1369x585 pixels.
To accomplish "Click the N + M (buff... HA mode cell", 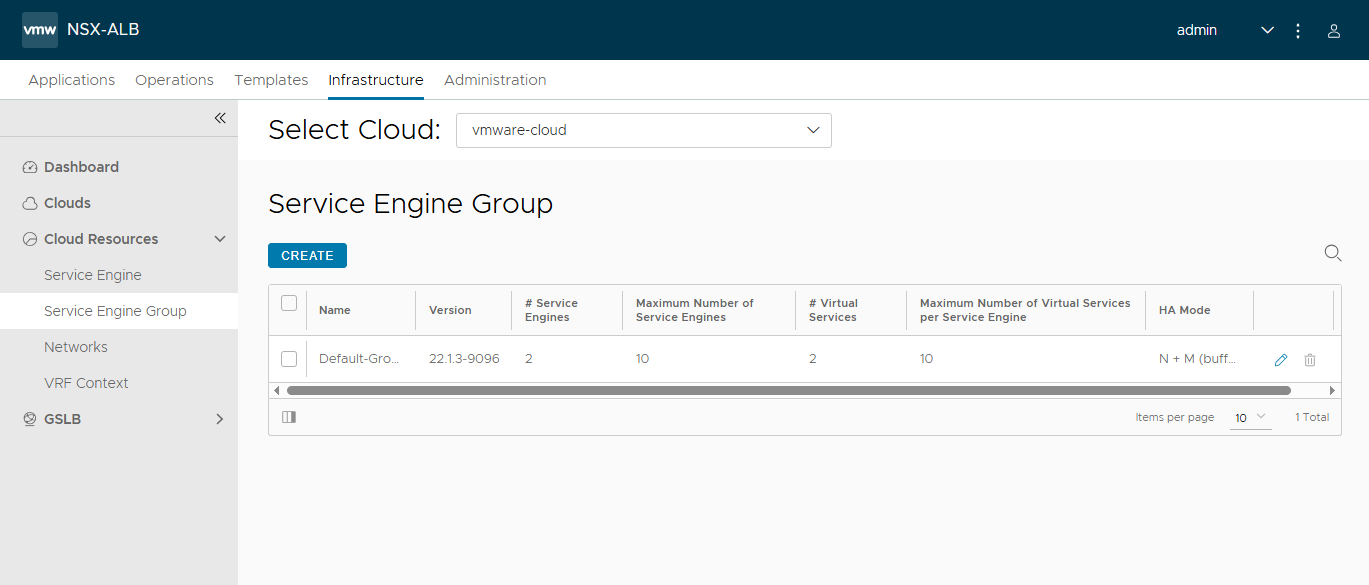I will point(1198,359).
